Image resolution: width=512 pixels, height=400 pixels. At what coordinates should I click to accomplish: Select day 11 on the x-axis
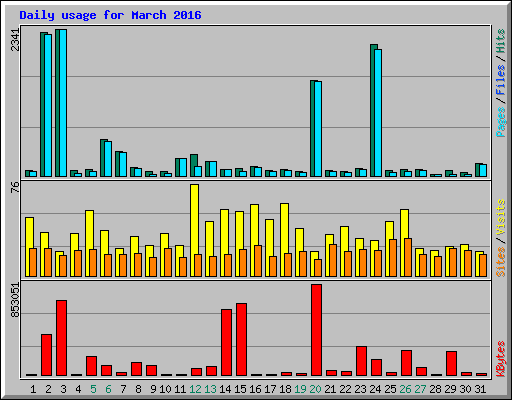pos(180,389)
